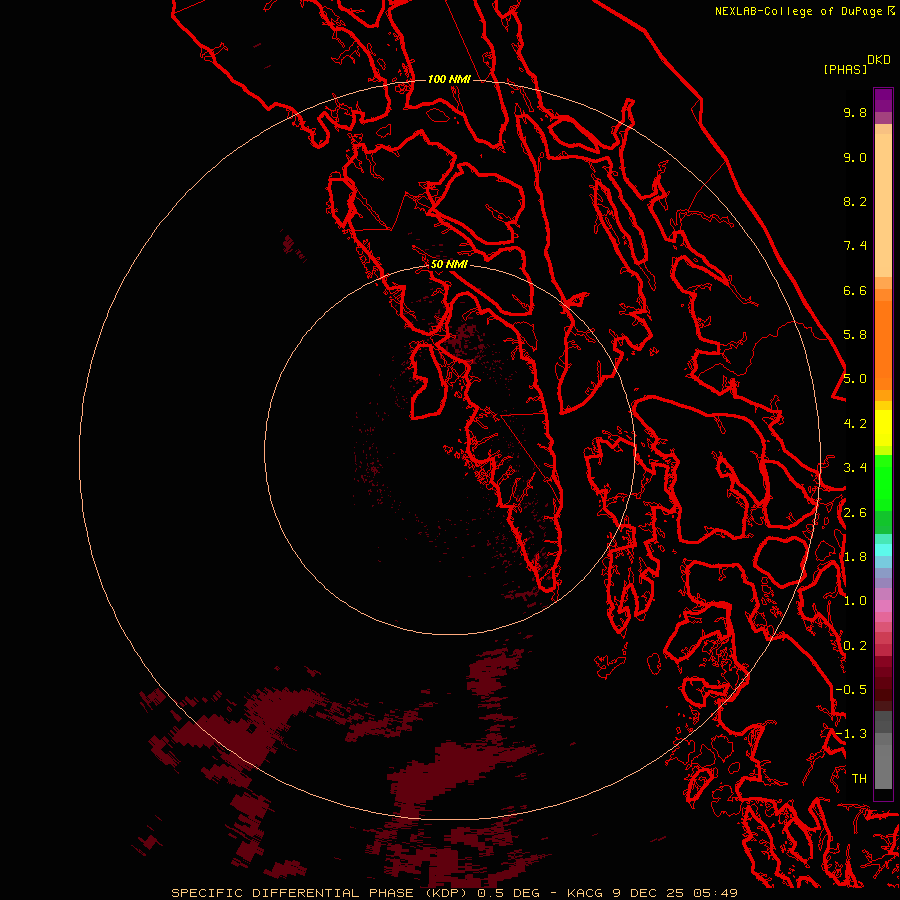Click the TH label at scale bottom

tap(859, 779)
